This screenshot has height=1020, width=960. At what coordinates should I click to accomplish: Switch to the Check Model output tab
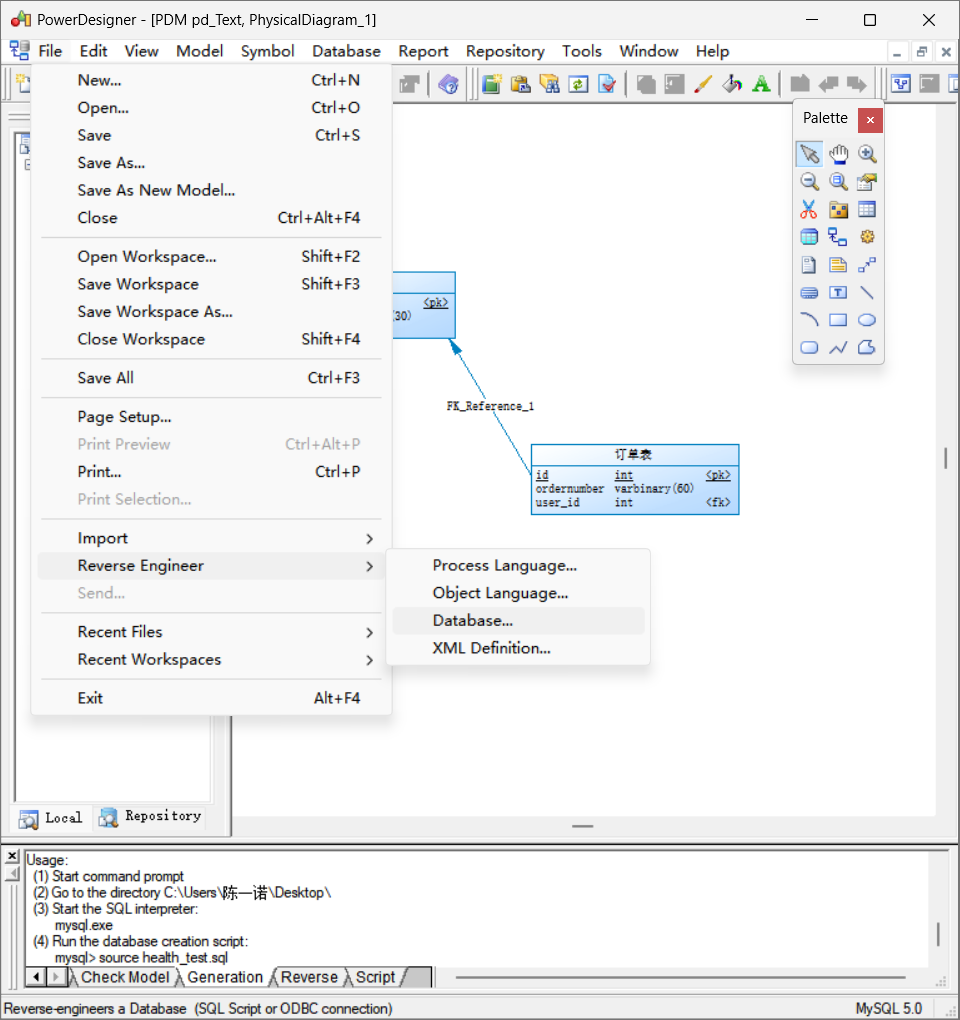pos(124,977)
